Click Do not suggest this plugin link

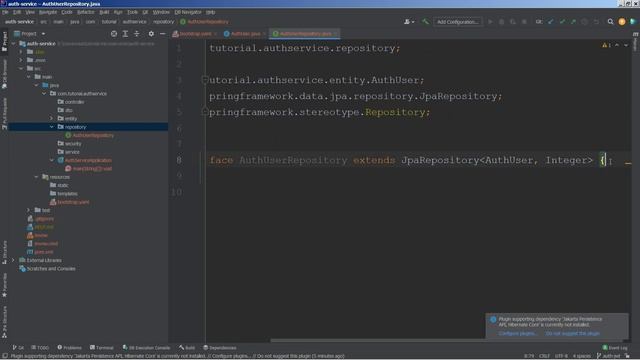point(572,333)
